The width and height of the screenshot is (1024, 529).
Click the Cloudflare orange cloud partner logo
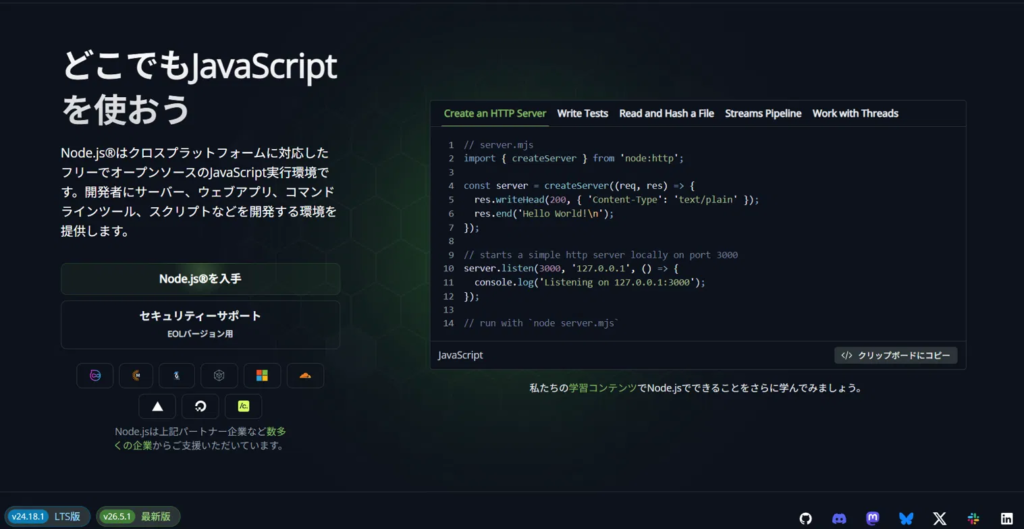(305, 376)
